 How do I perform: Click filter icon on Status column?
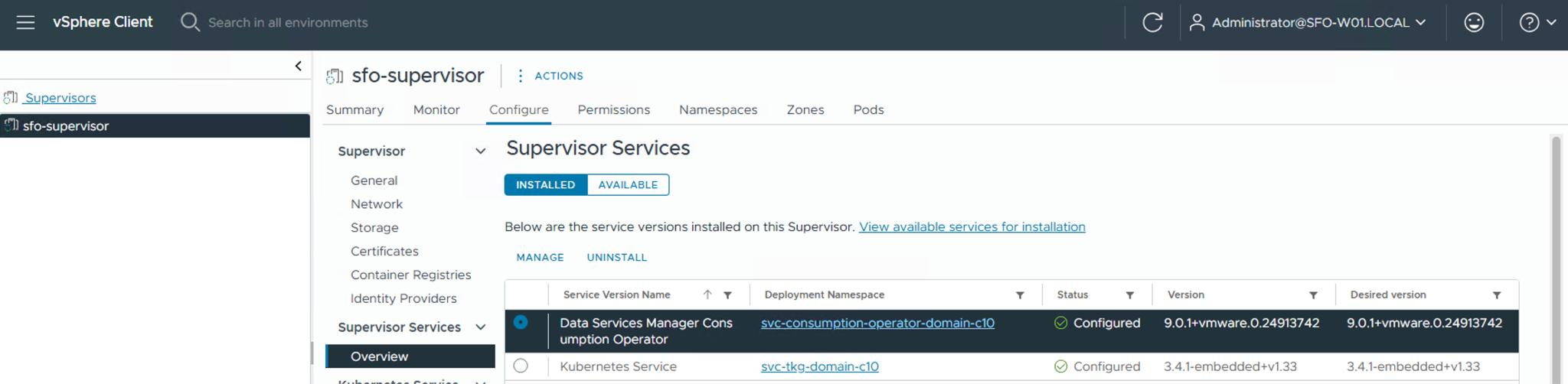(1129, 295)
